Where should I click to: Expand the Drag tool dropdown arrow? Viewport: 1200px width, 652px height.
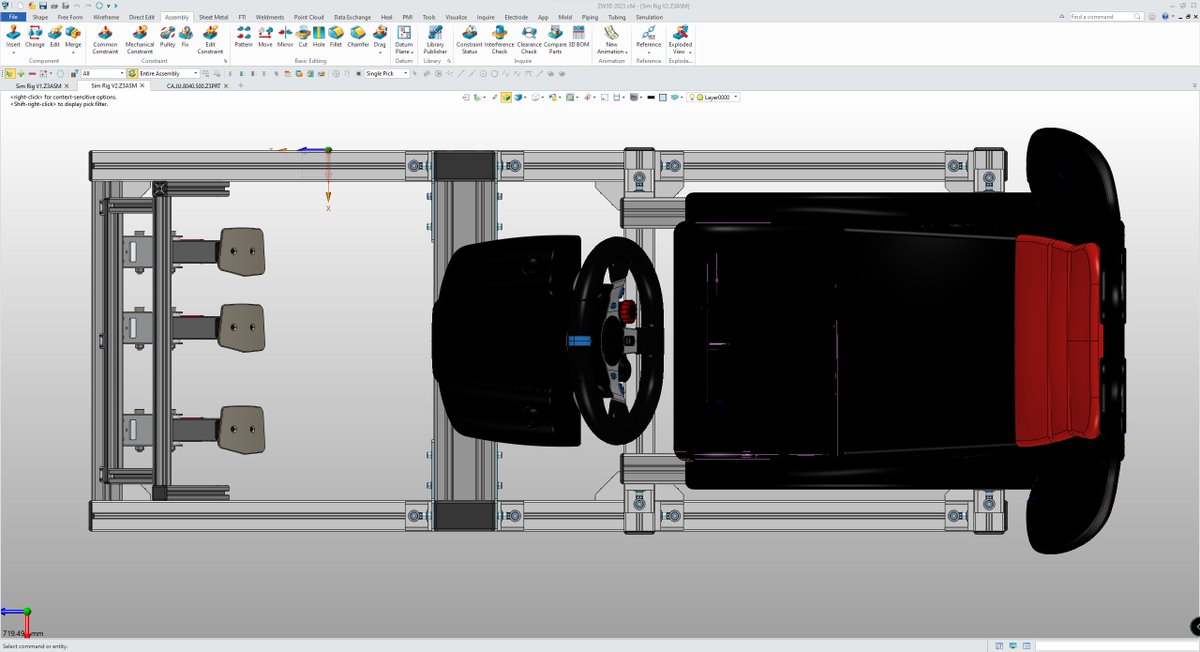point(380,52)
